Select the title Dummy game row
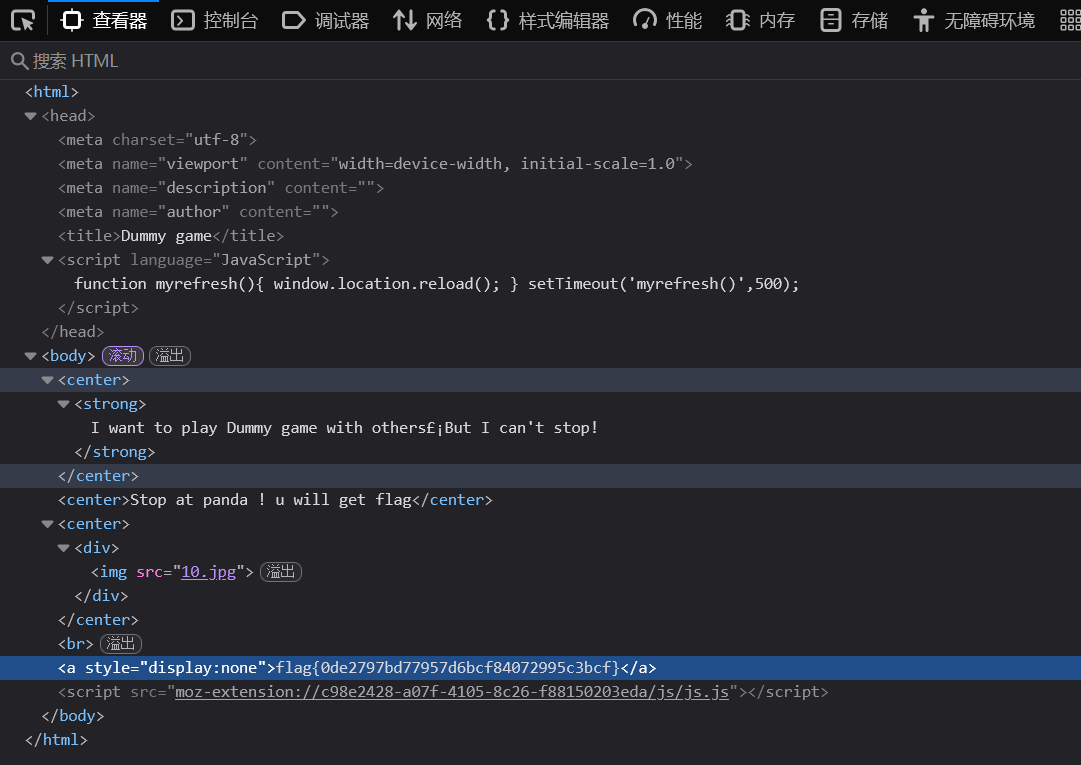Viewport: 1081px width, 765px height. pos(540,236)
